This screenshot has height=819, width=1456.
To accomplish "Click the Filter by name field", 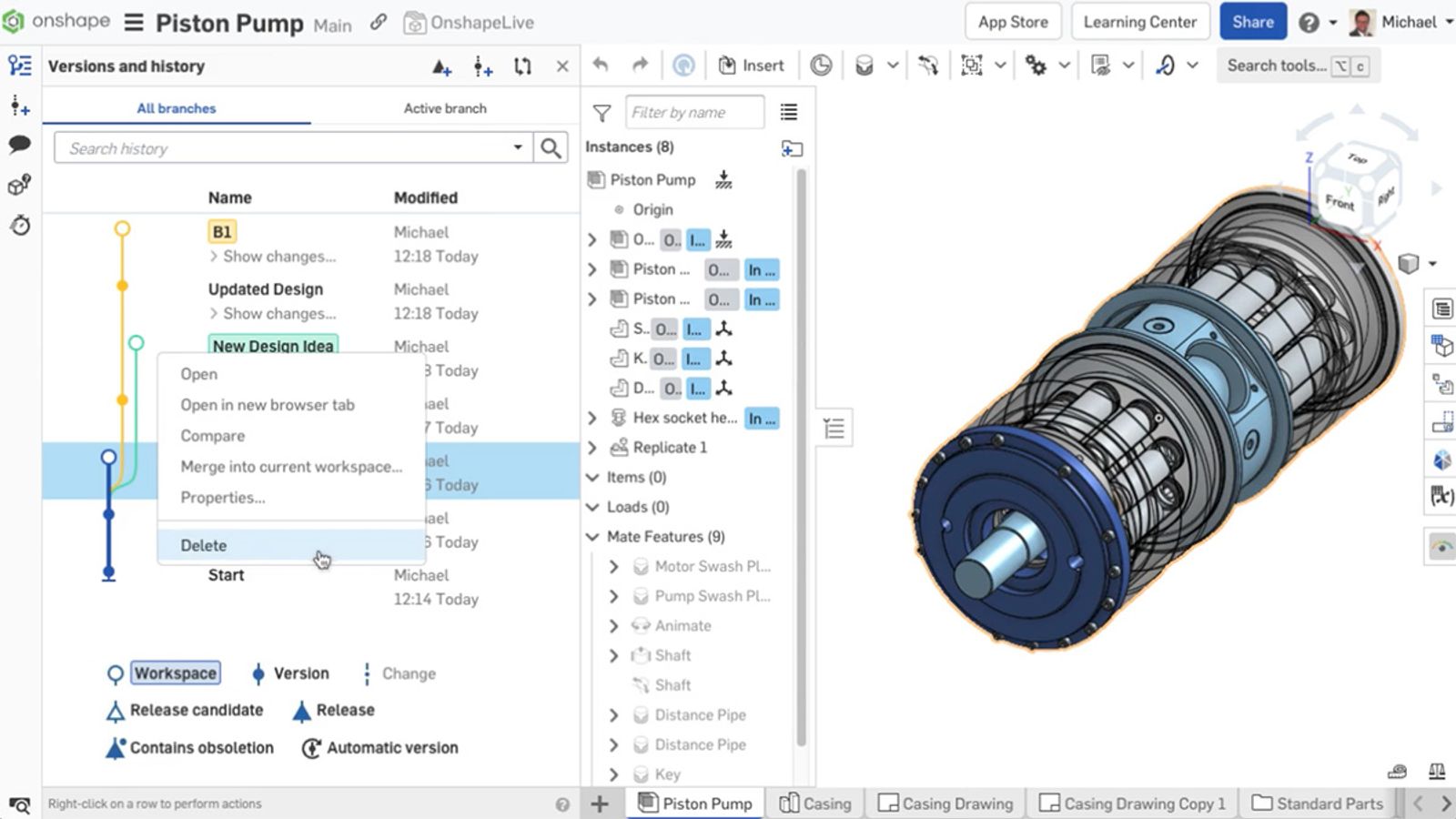I will (x=694, y=113).
